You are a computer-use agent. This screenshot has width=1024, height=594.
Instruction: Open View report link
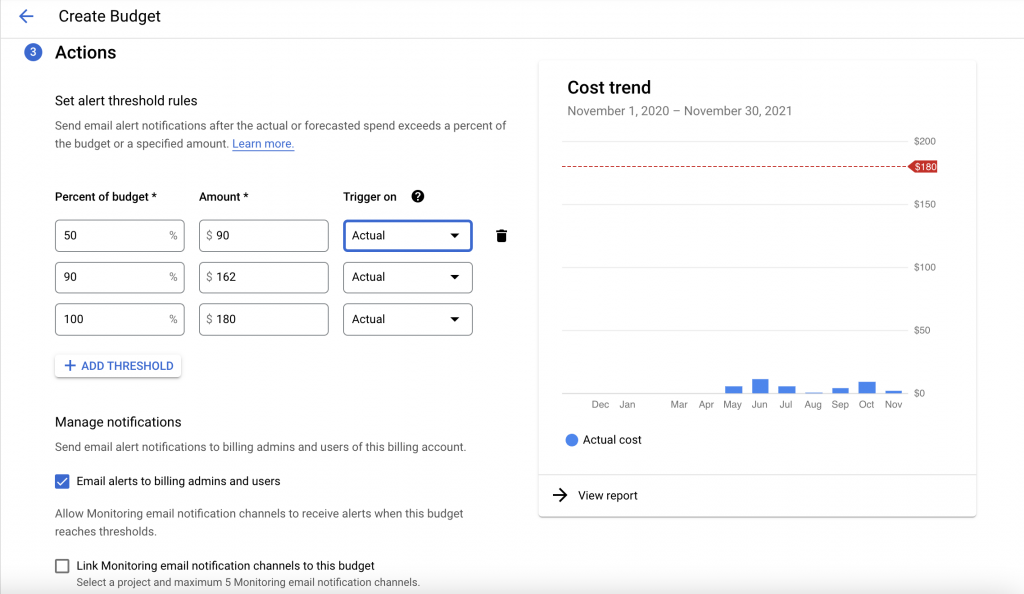[x=607, y=495]
